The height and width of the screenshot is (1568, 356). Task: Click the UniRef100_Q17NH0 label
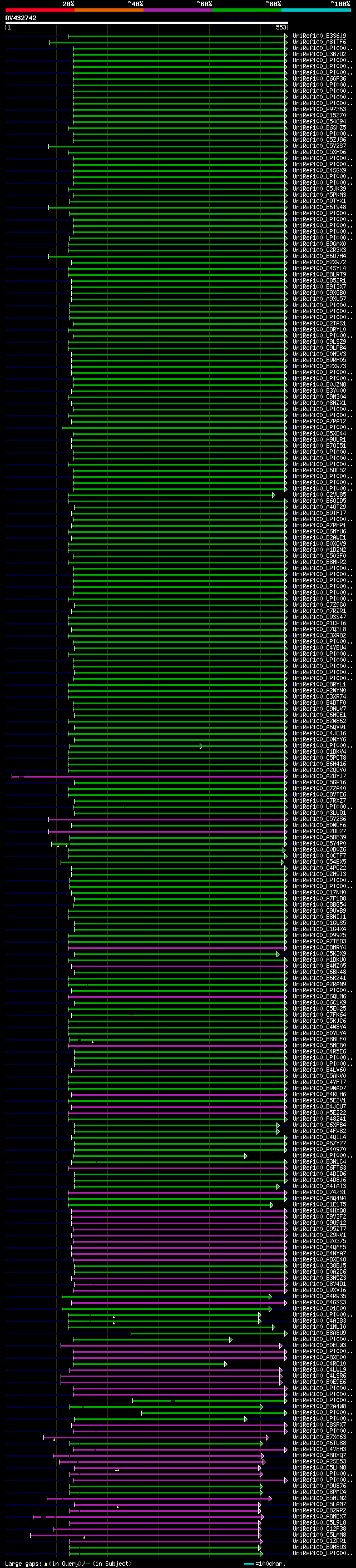[x=319, y=892]
